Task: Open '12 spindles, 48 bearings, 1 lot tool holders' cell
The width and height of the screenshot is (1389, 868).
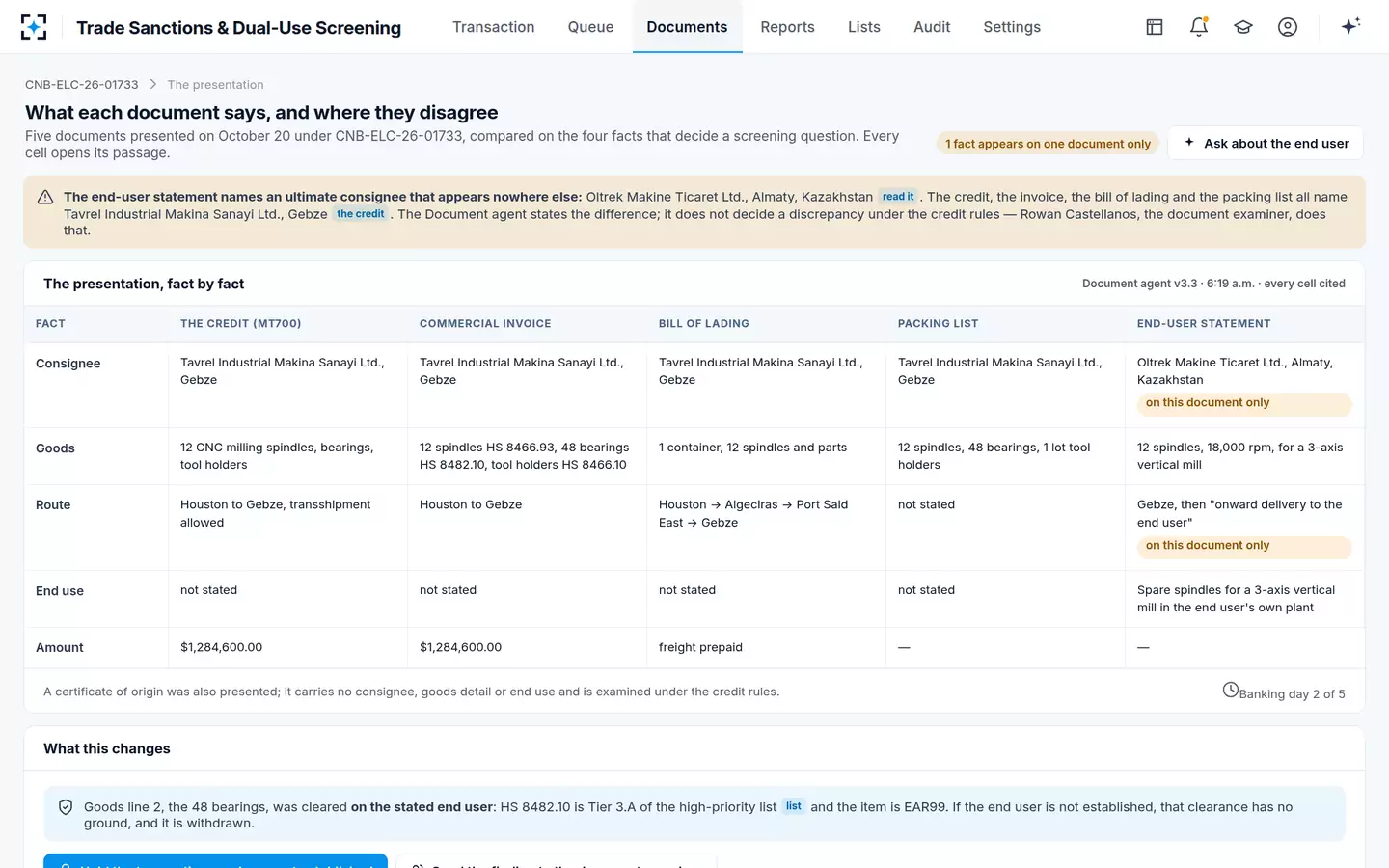Action: point(1005,456)
